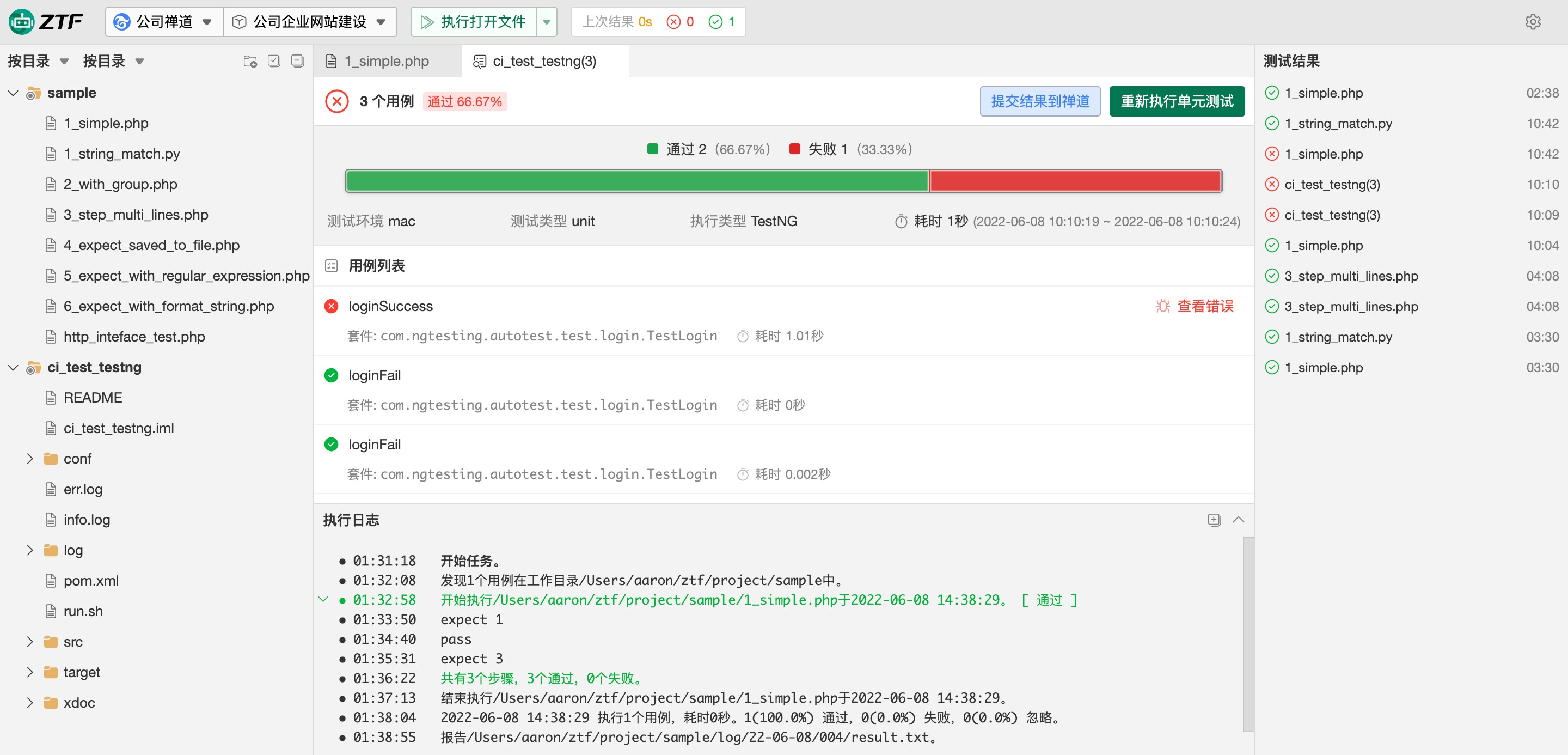Click the collapse-all icon above file tree

point(298,61)
